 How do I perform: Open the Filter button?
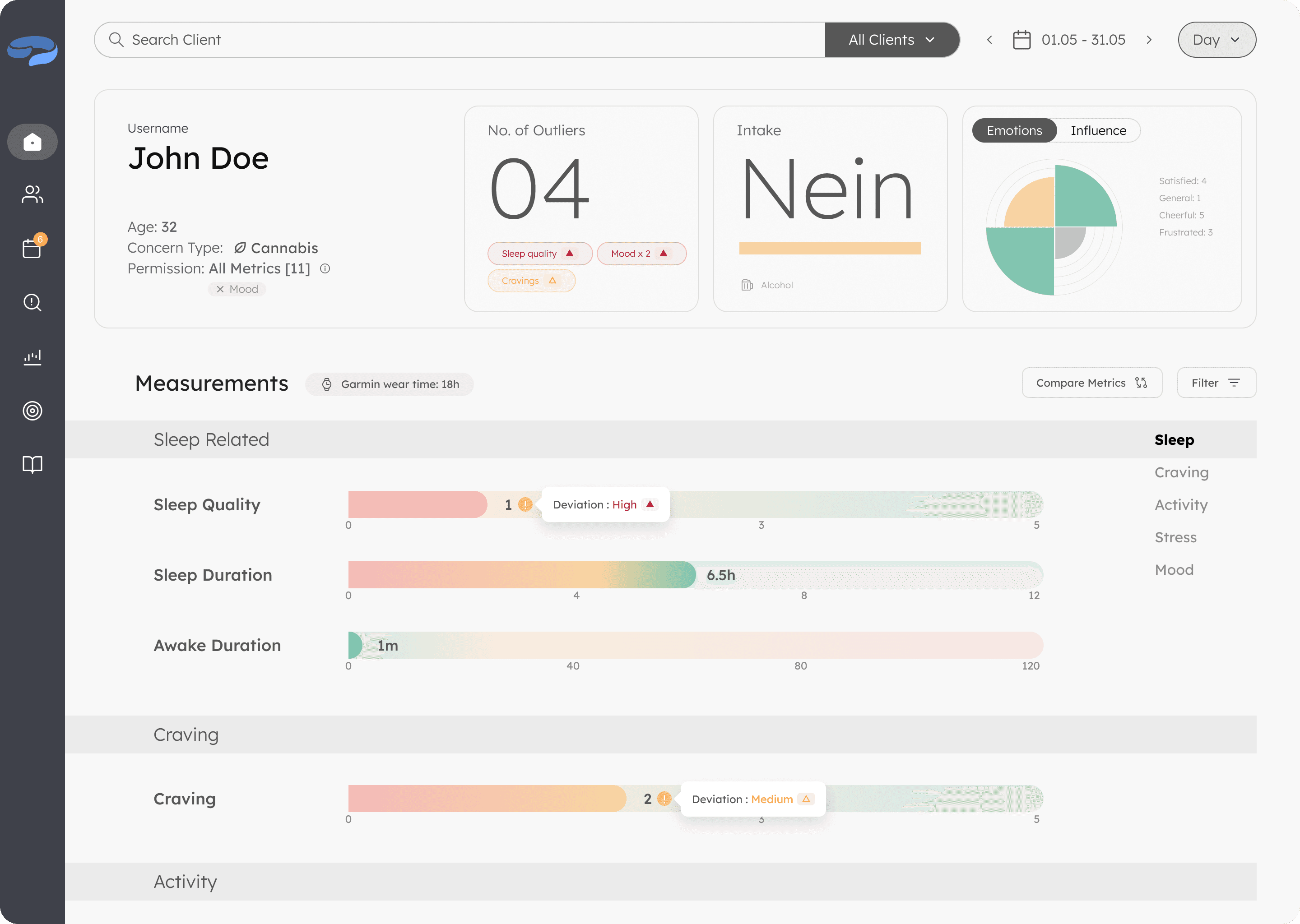point(1216,383)
